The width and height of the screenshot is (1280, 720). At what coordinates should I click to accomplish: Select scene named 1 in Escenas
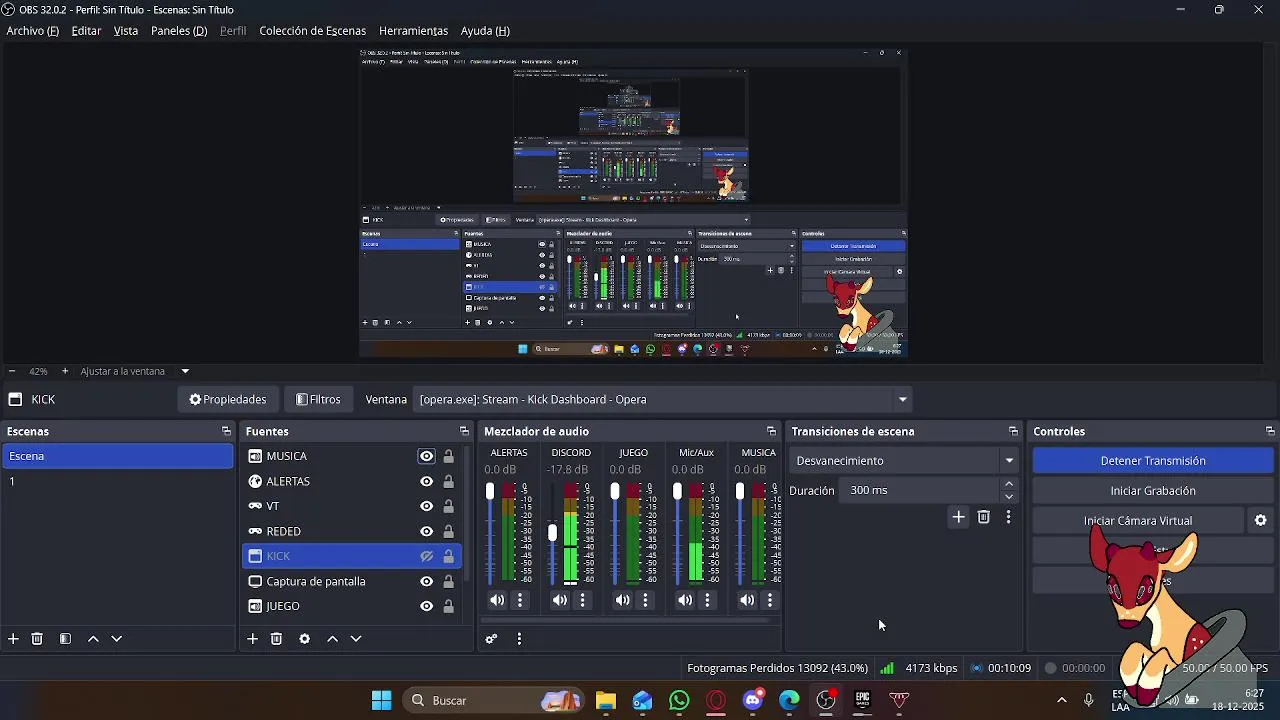[x=118, y=481]
